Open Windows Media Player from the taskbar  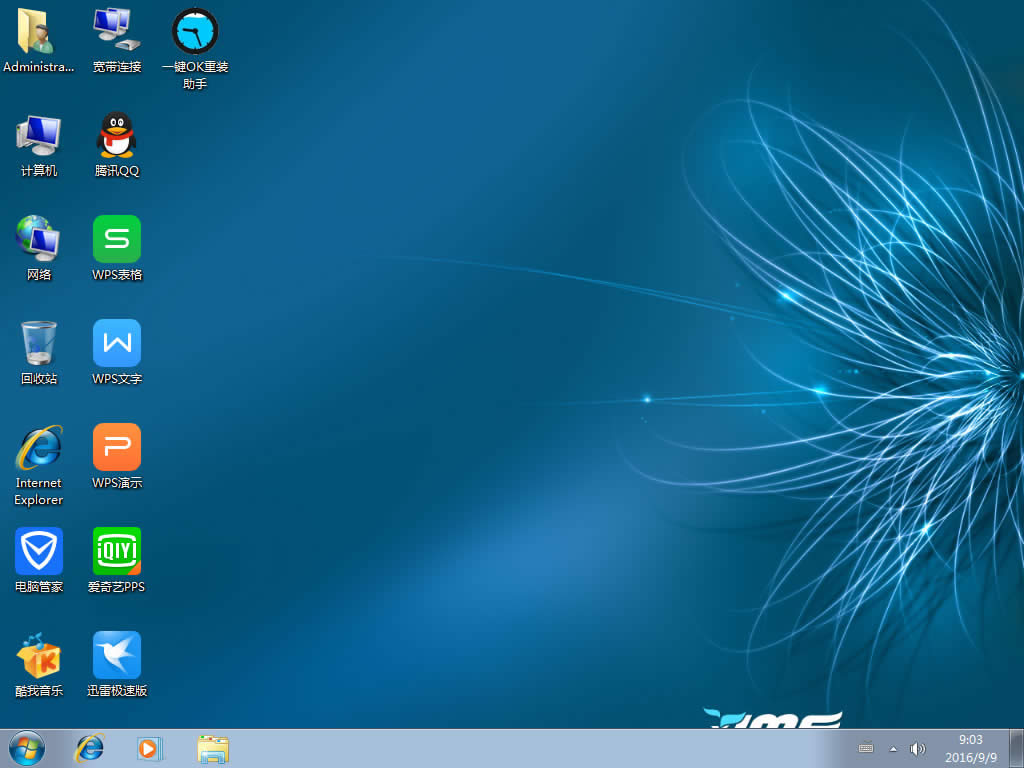(x=150, y=748)
